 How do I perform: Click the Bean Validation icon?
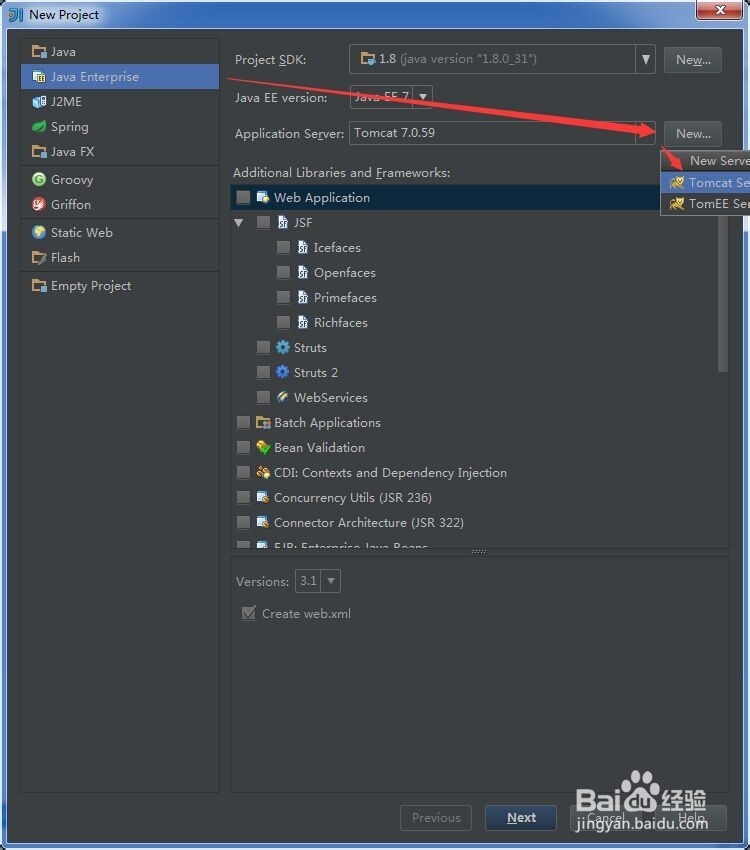263,447
